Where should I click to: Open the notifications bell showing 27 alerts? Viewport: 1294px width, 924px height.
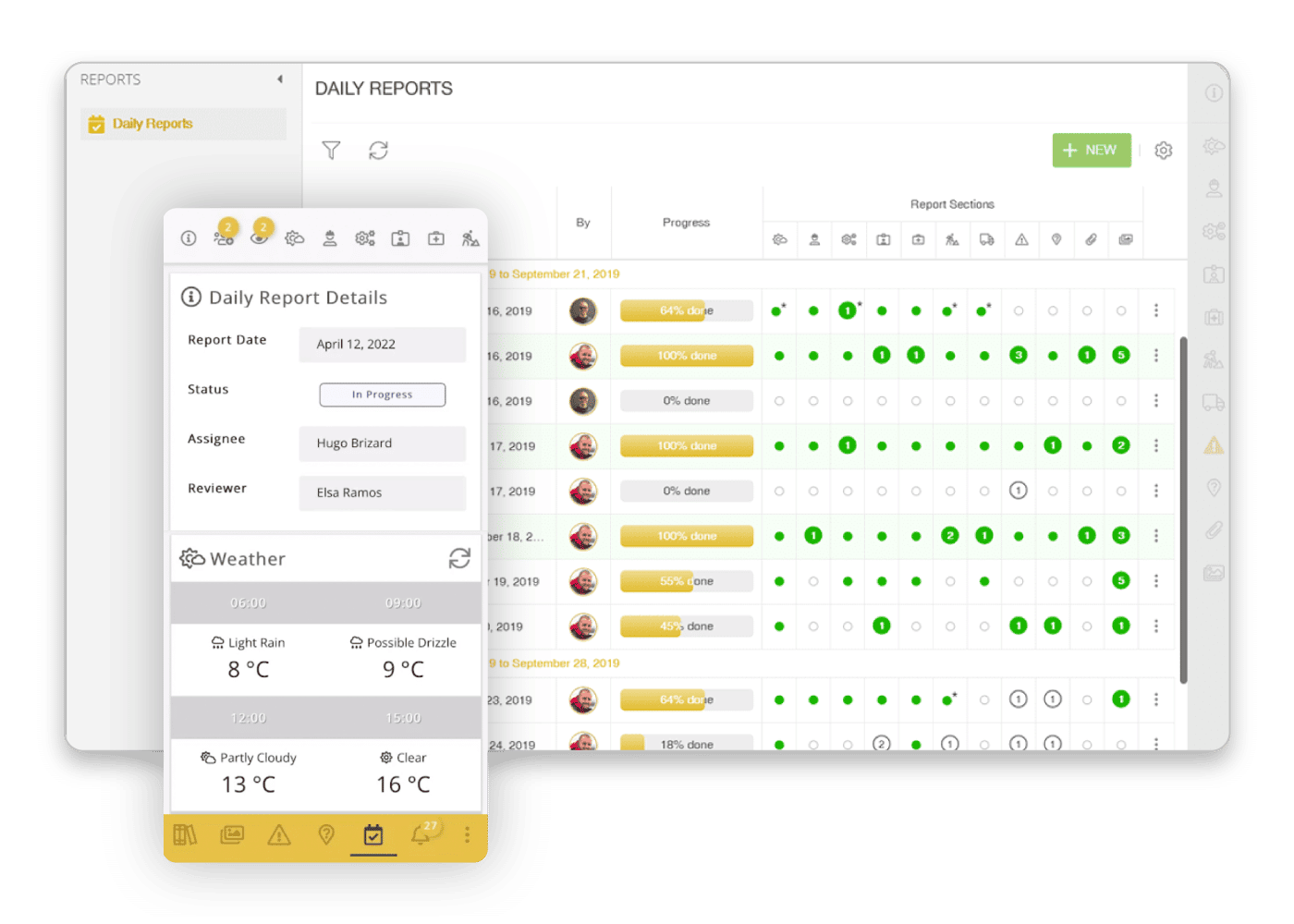(x=421, y=834)
